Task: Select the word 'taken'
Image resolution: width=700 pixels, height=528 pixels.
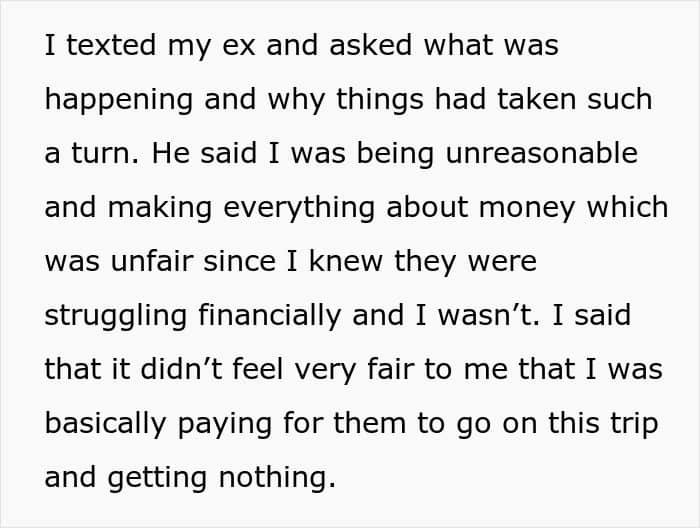Action: (x=536, y=99)
